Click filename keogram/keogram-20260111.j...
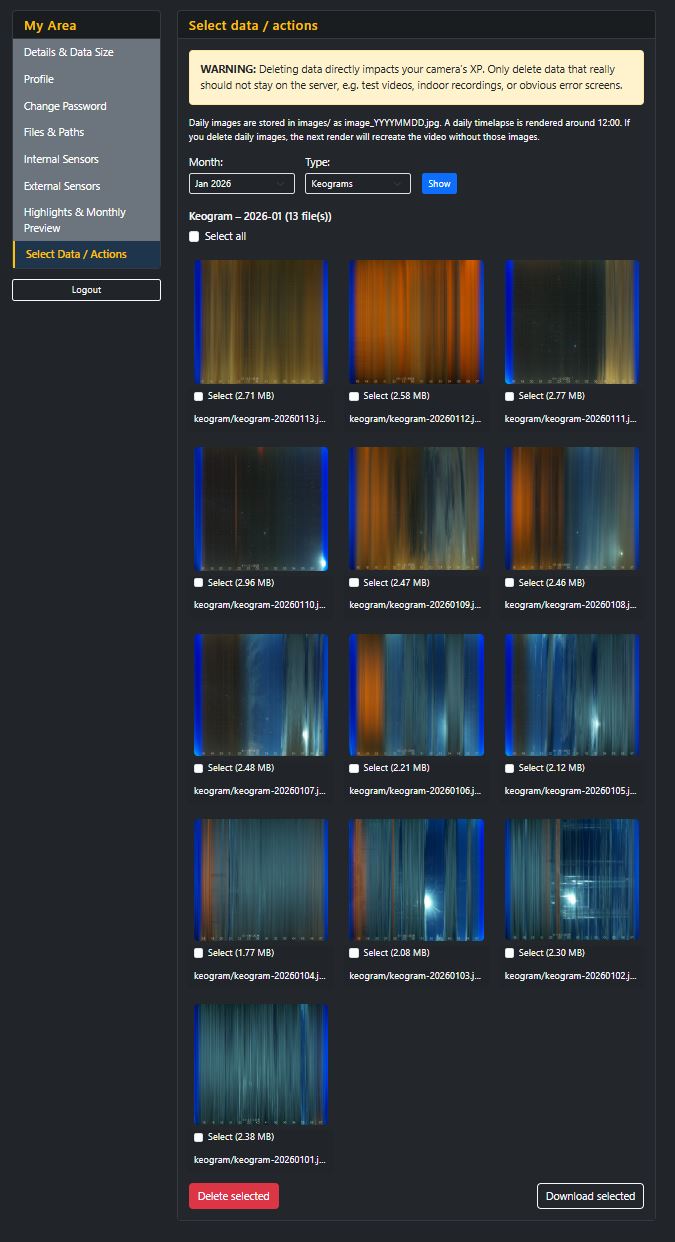675x1242 pixels. 571,419
